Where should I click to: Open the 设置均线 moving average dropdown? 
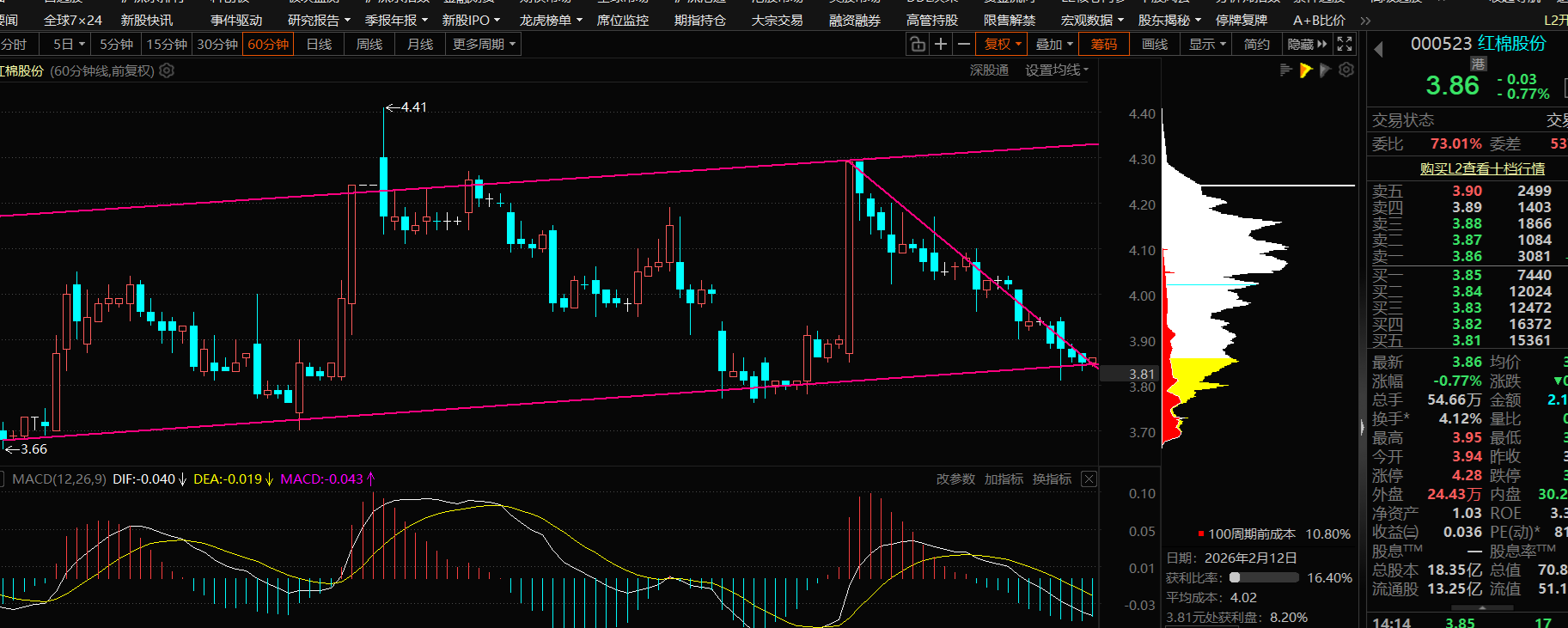coord(1057,70)
